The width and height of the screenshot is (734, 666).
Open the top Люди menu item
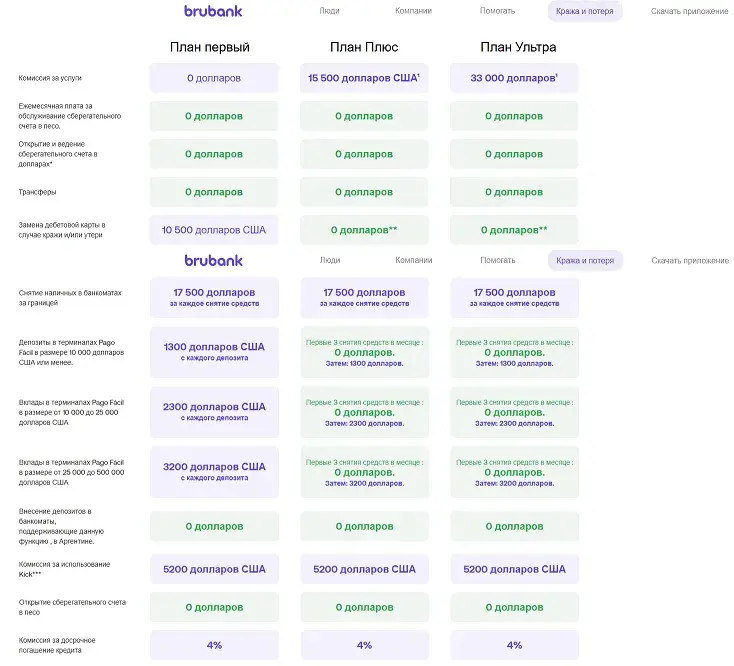pos(330,11)
